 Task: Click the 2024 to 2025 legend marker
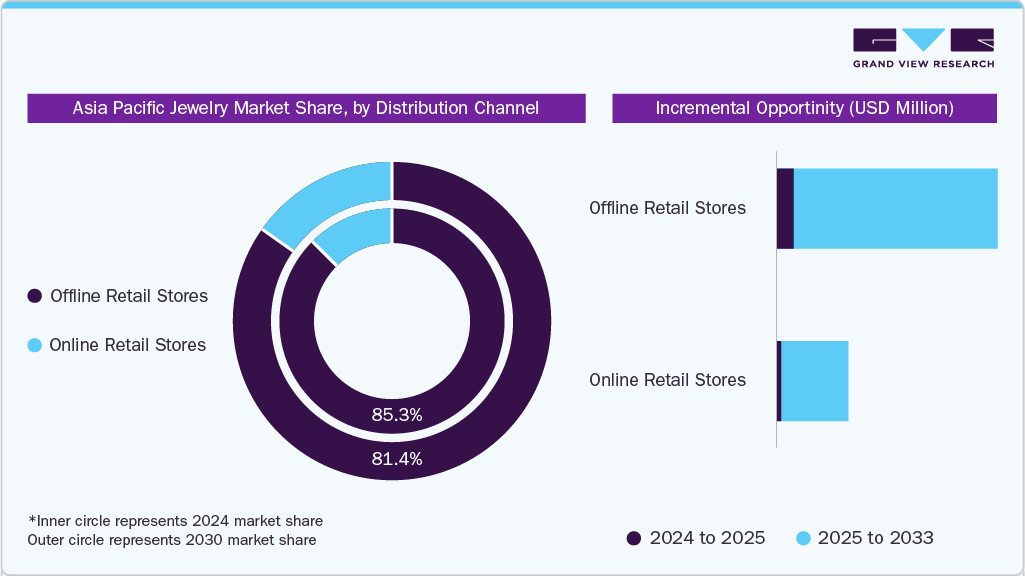(x=633, y=538)
